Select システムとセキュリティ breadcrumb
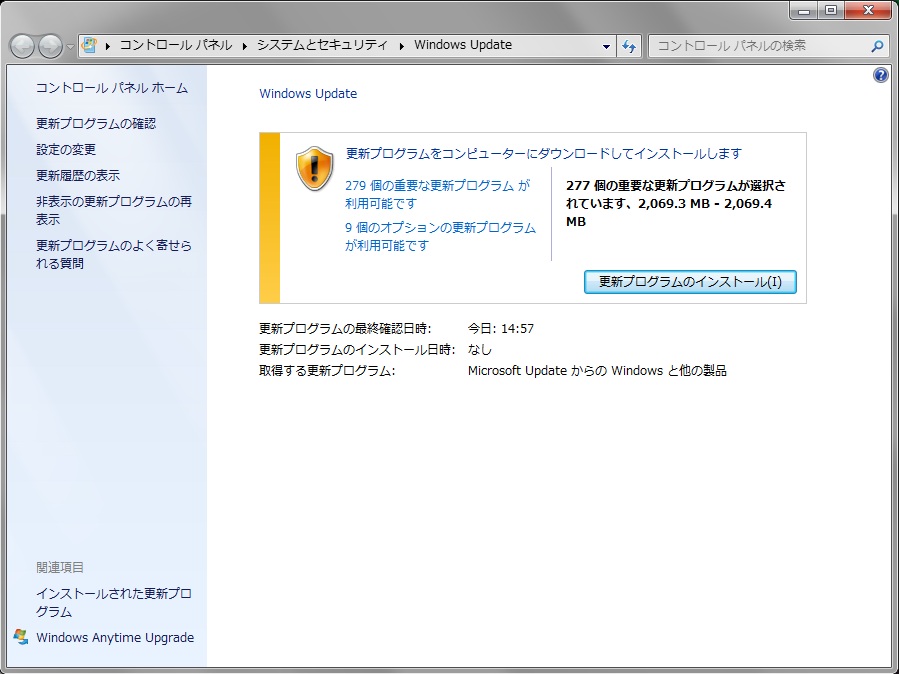Screen dimensions: 899x674 [x=322, y=45]
